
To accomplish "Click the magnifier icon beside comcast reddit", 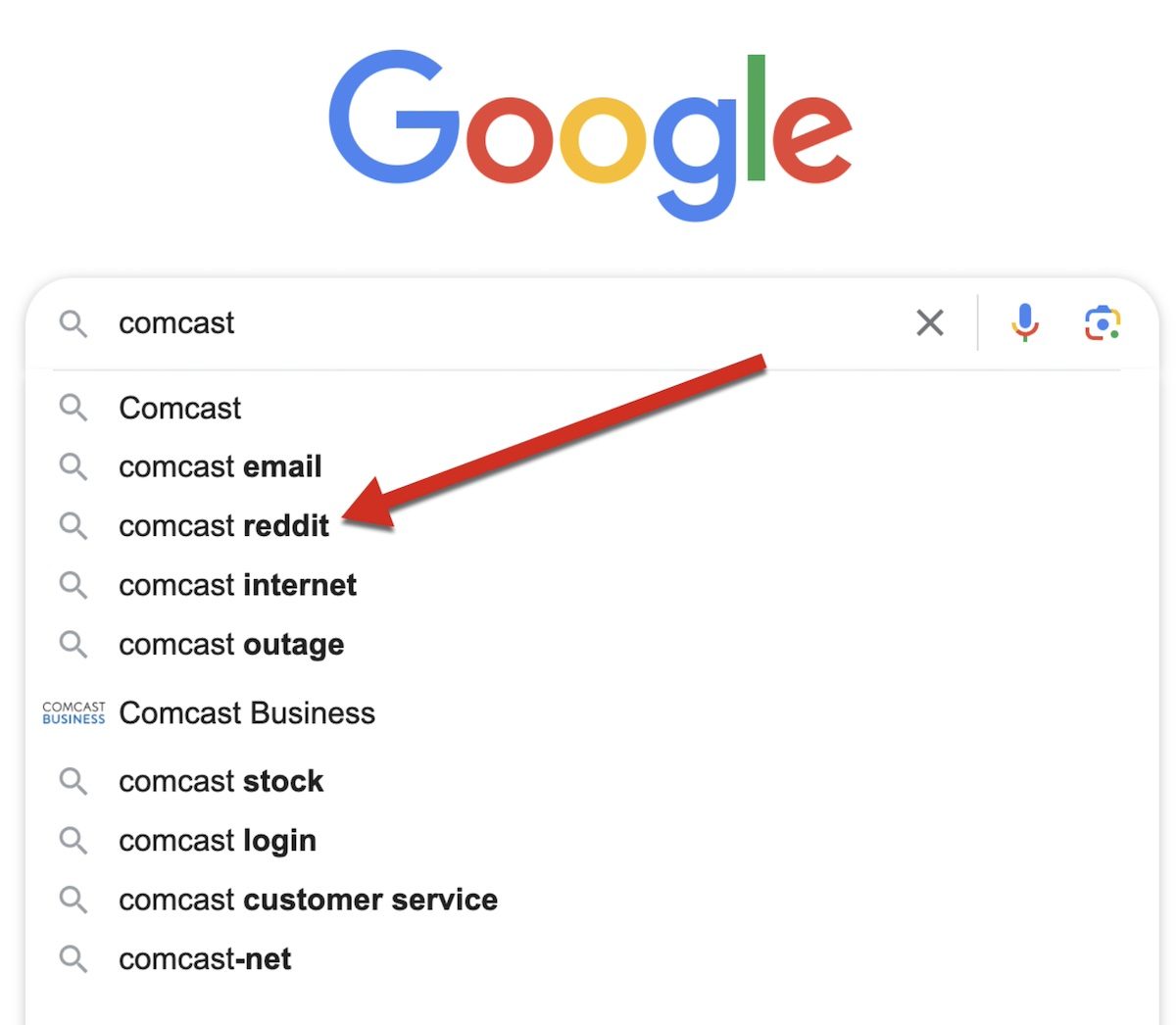I will [73, 526].
